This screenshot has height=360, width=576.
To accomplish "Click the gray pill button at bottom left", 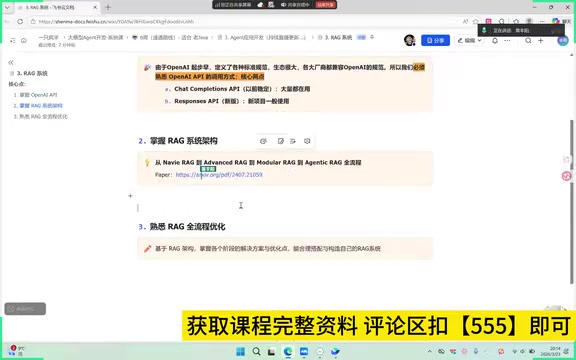I will point(25,309).
